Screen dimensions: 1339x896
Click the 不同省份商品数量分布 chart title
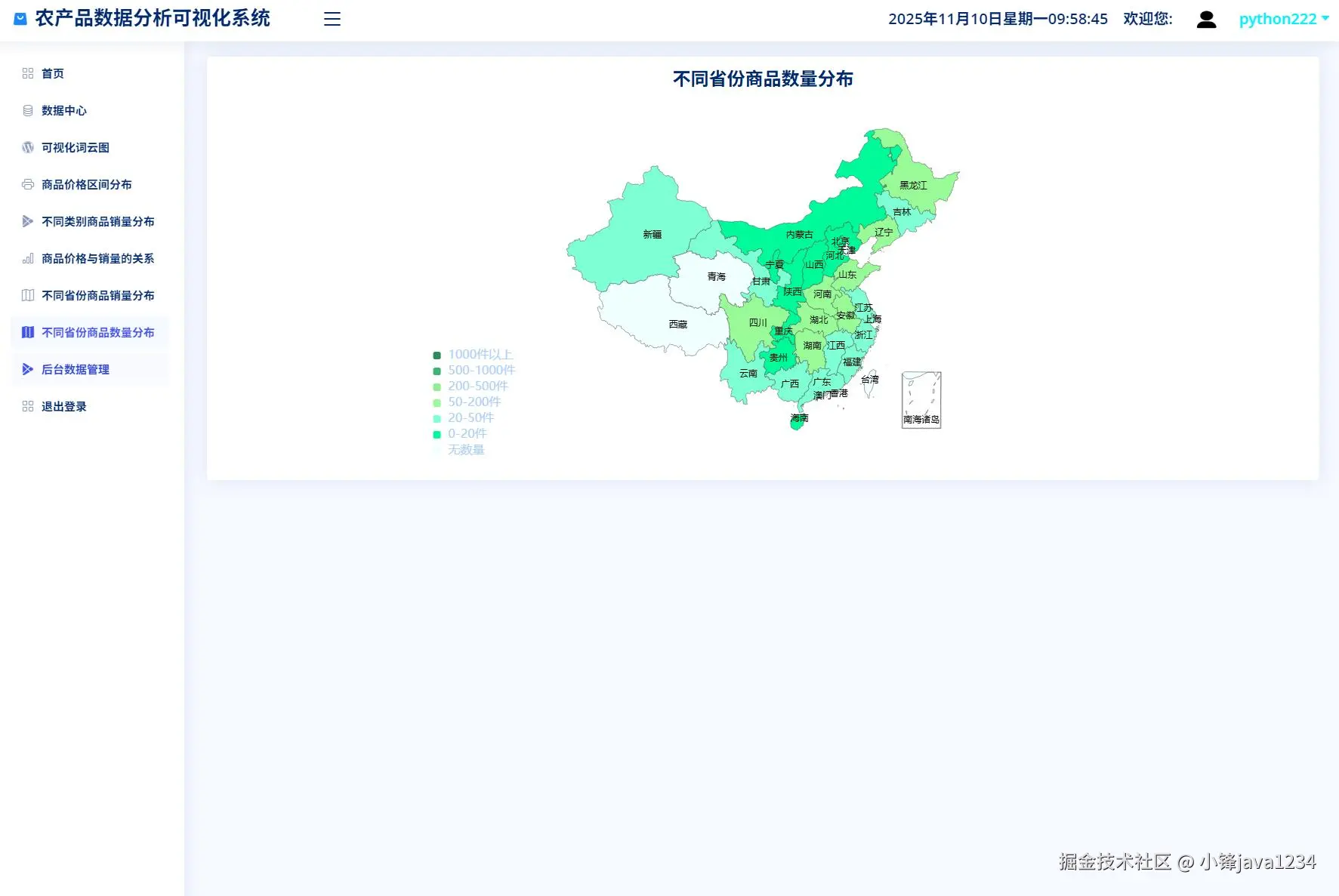tap(763, 79)
